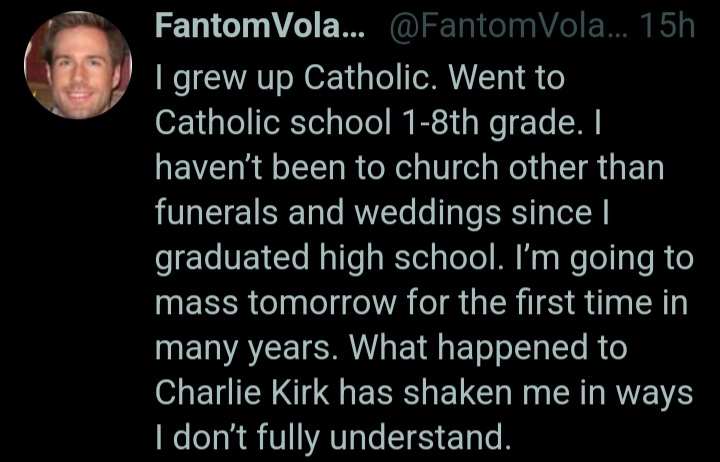Click the line 'haven't been to church other than'
This screenshot has height=462, width=720.
coord(410,167)
